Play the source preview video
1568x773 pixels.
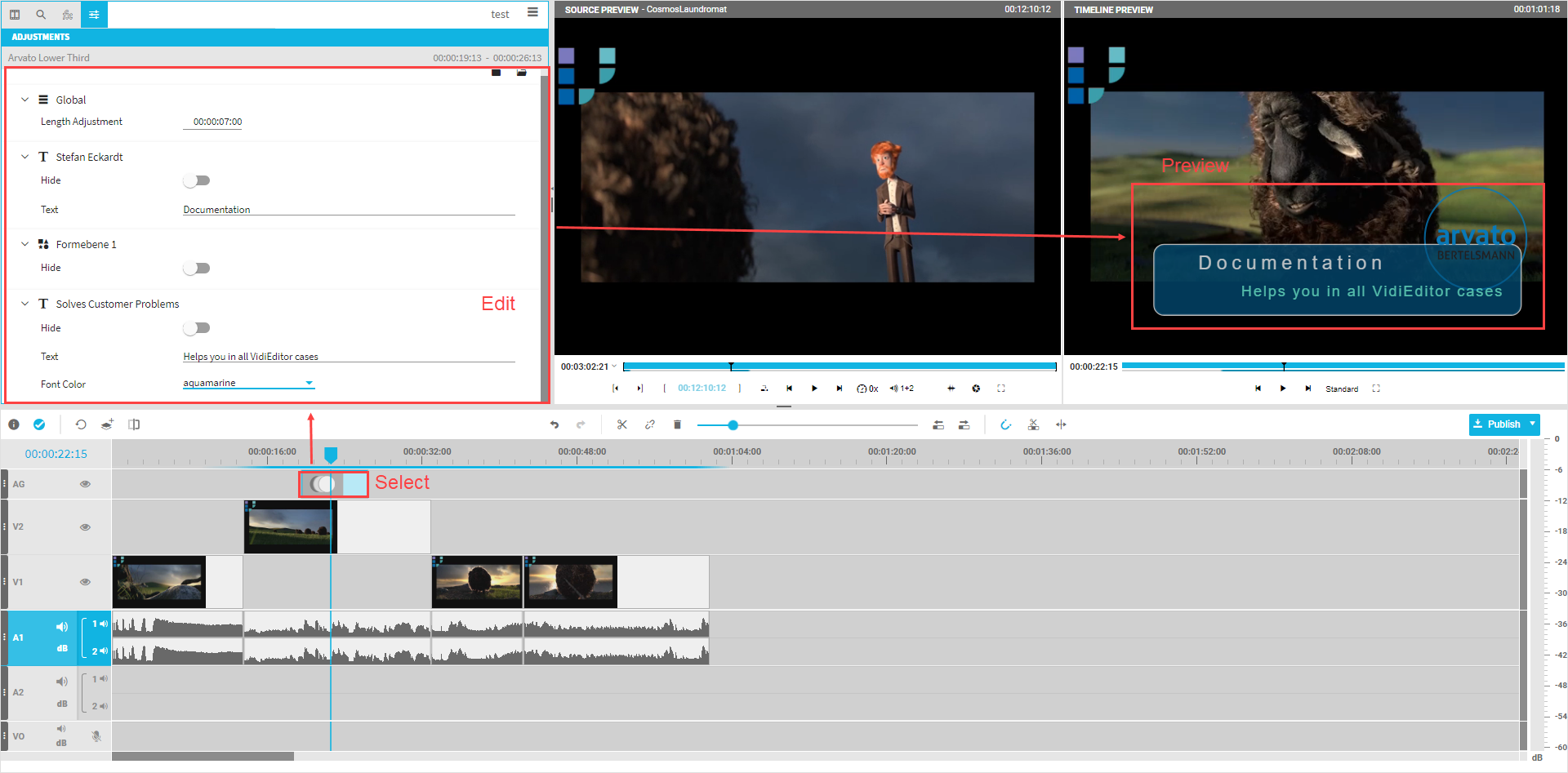coord(814,389)
